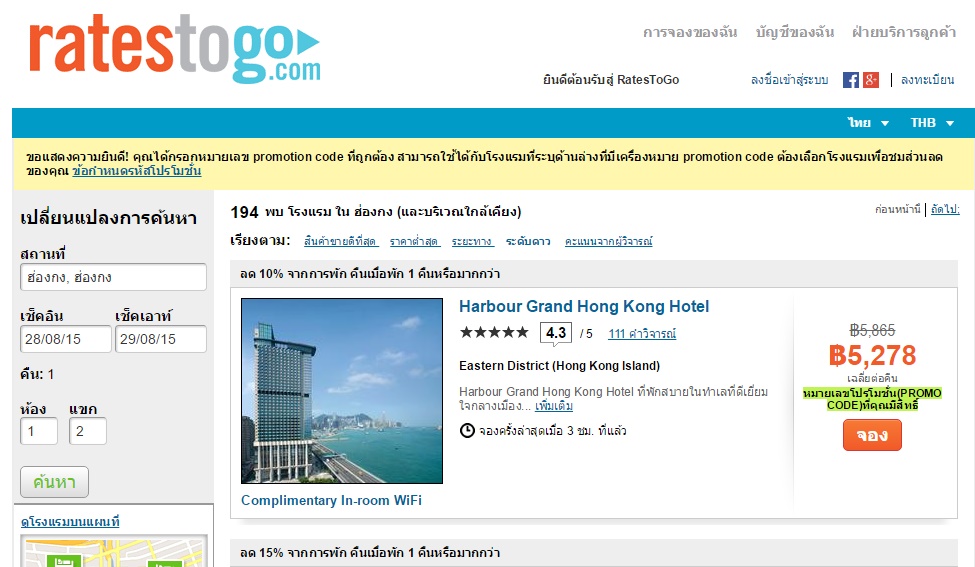This screenshot has height=567, width=975.
Task: Click the สถานที่ location input field
Action: (113, 277)
